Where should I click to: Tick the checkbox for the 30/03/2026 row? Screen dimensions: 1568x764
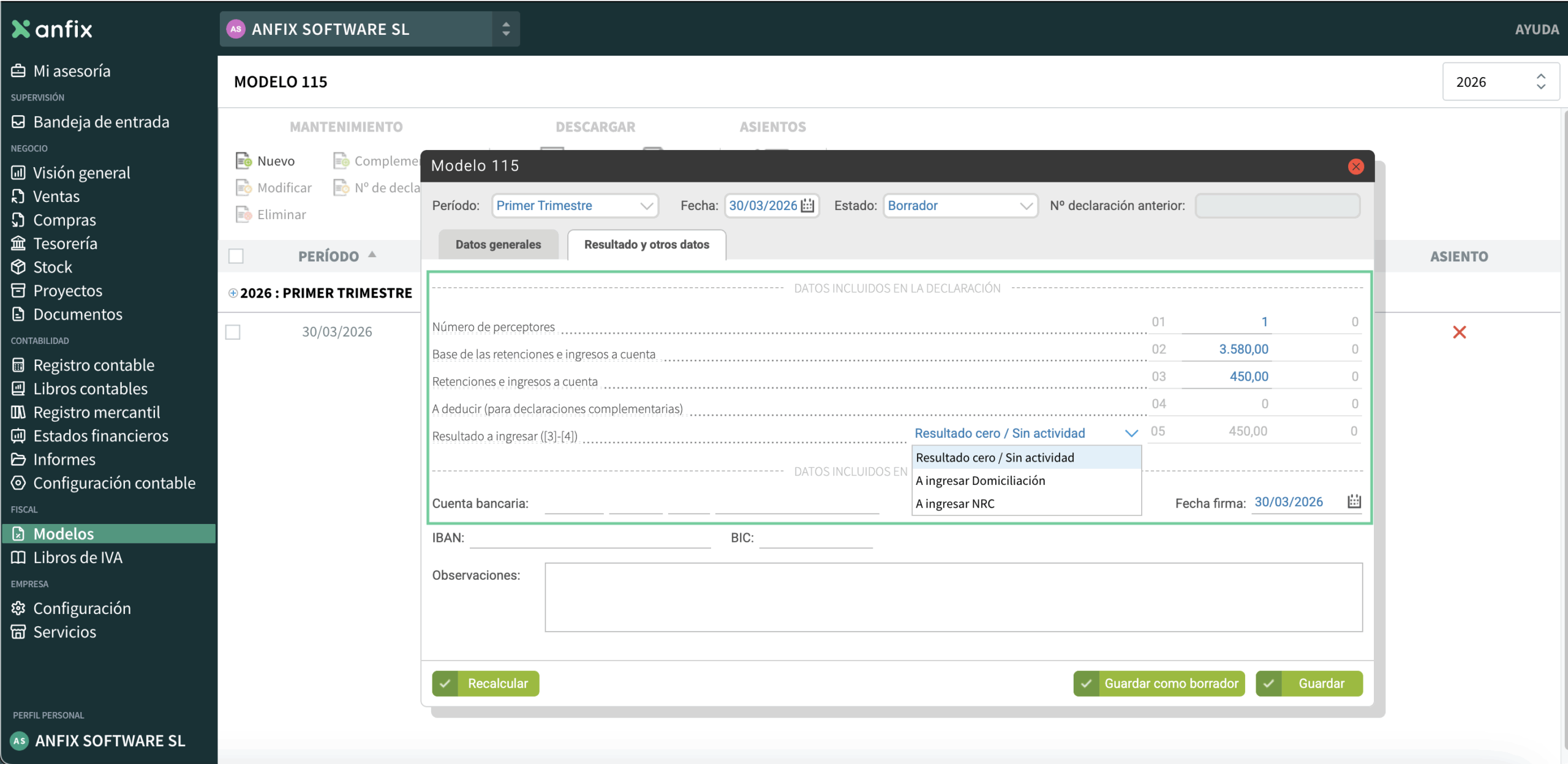coord(233,332)
